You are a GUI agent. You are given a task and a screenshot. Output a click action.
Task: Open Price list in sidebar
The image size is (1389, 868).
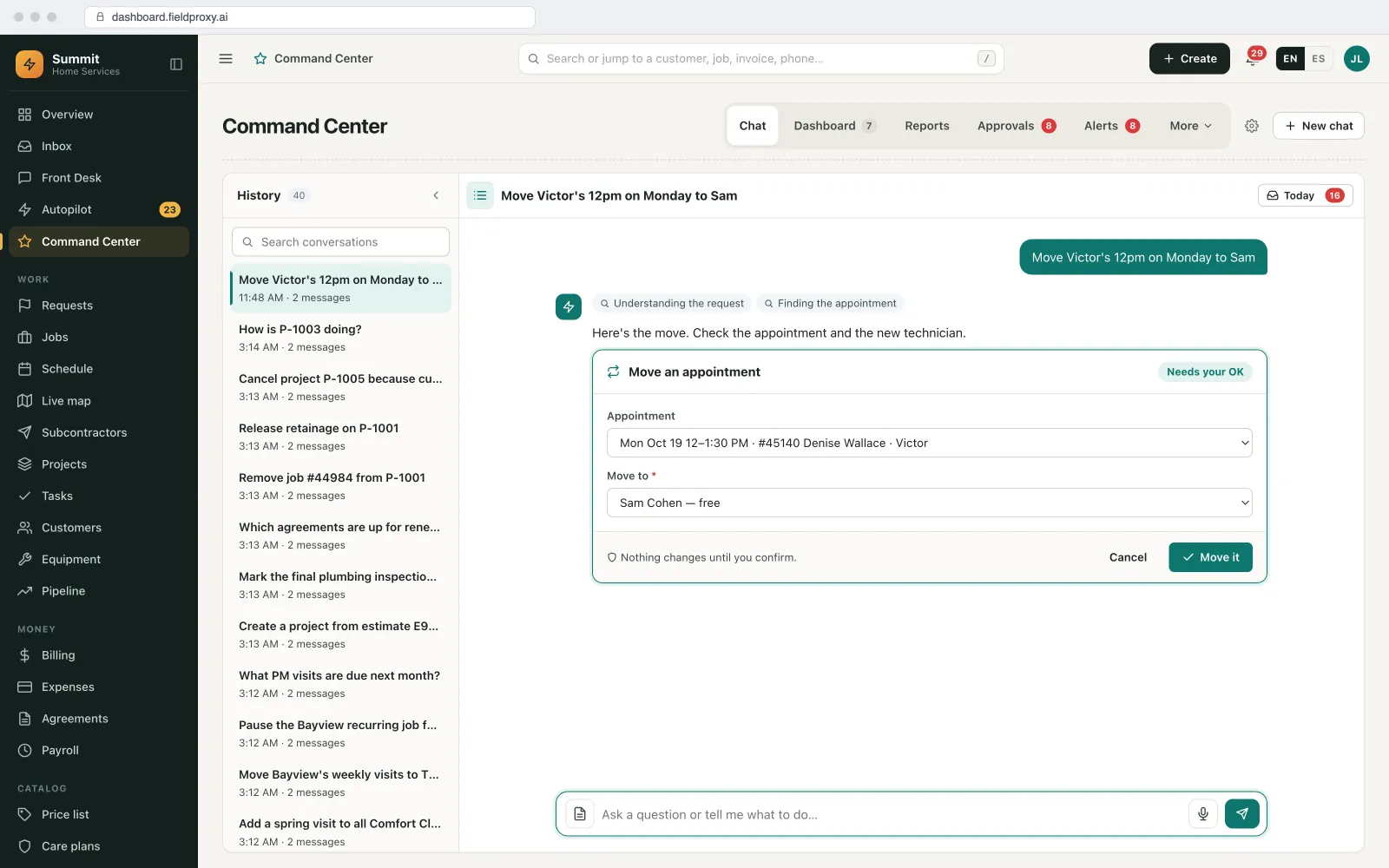[x=99, y=814]
